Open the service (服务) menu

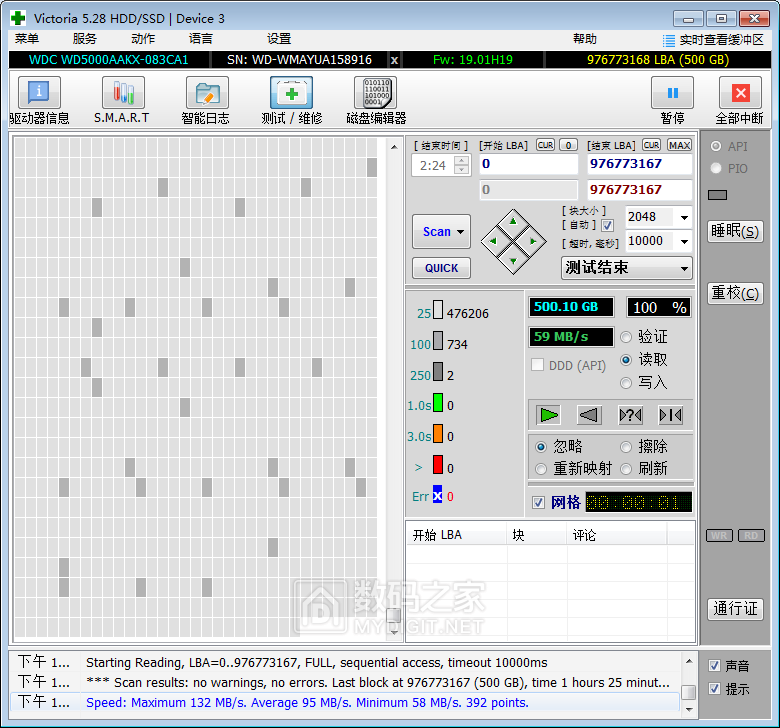85,39
